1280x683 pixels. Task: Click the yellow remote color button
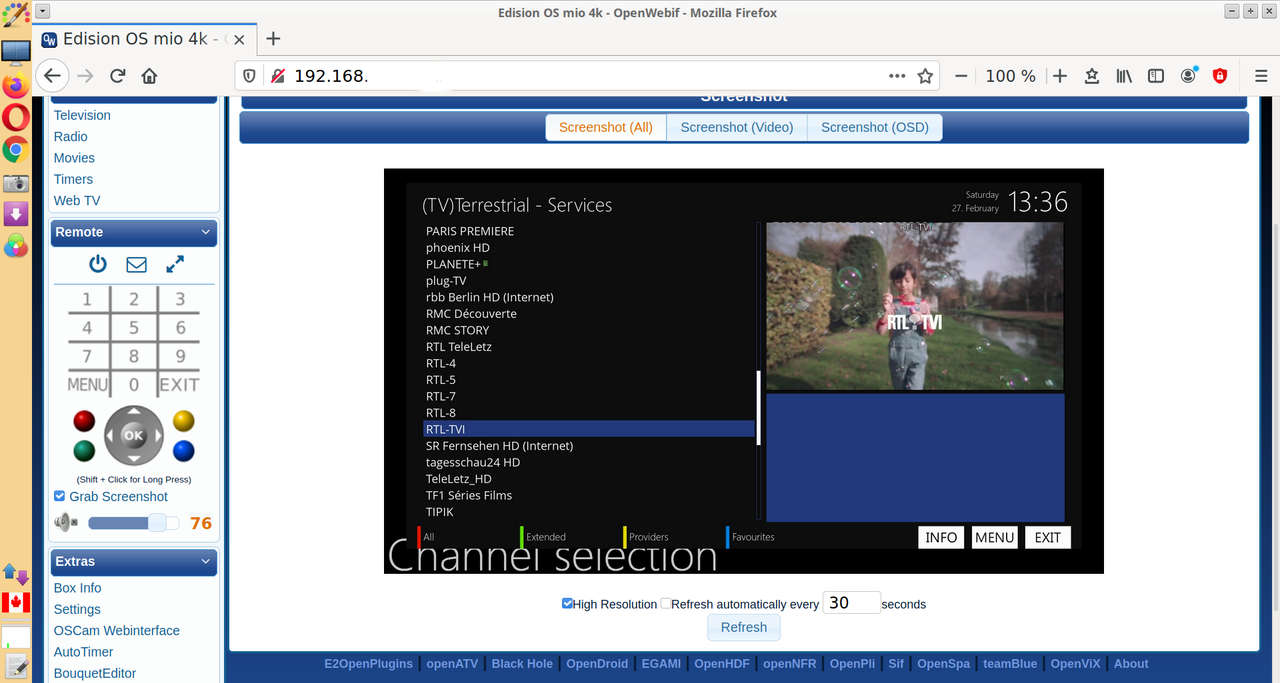[x=183, y=420]
